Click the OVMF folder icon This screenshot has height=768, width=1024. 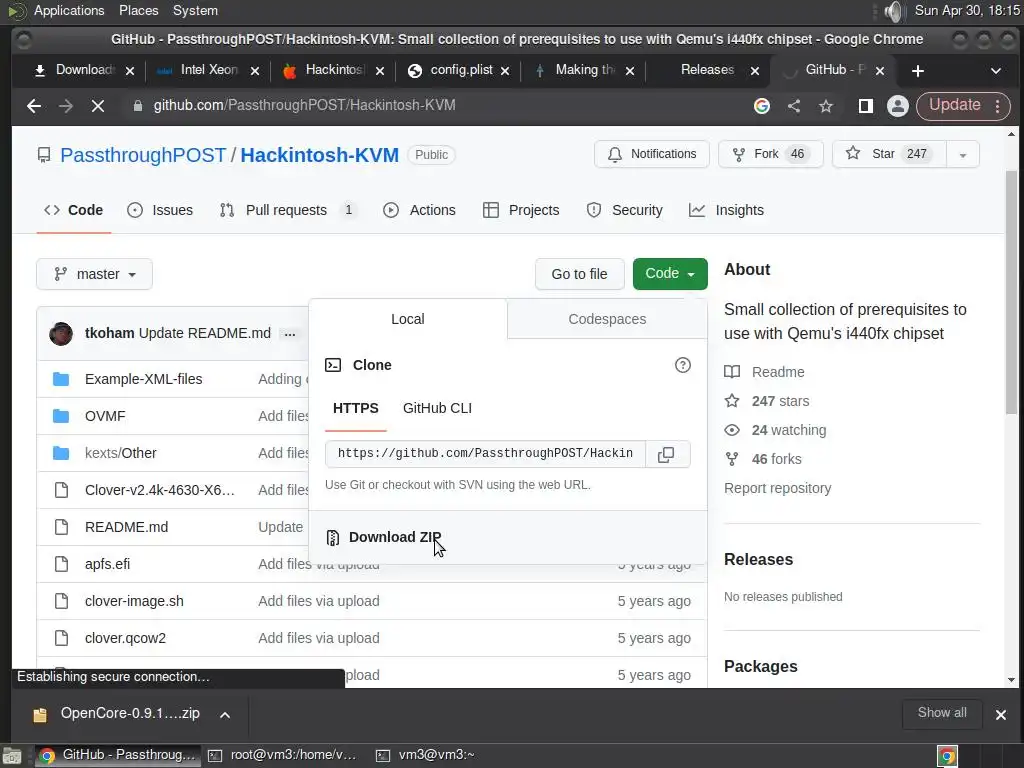[61, 416]
